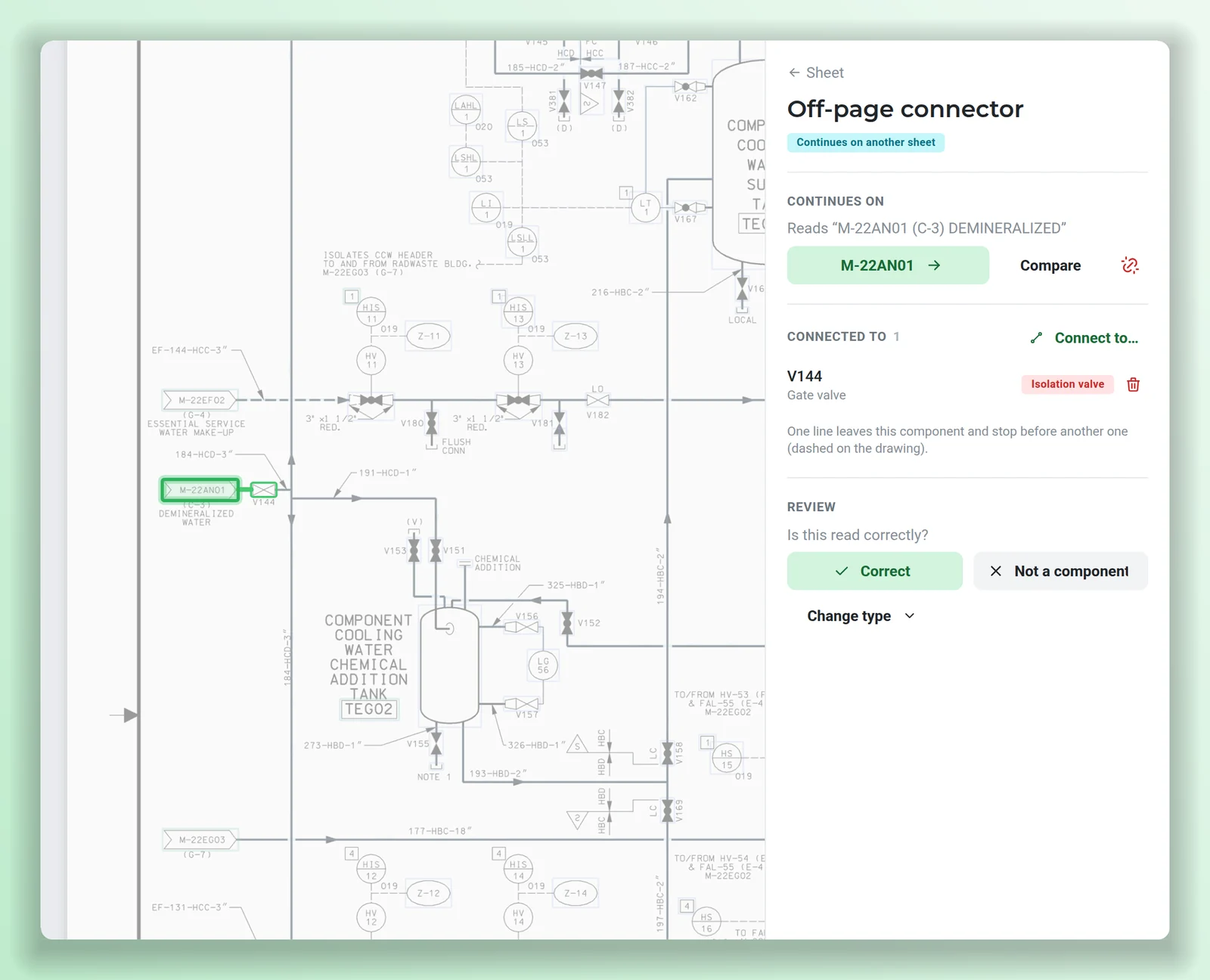Open linked sheet M-22AN01
Image resolution: width=1210 pixels, height=980 pixels.
[888, 265]
